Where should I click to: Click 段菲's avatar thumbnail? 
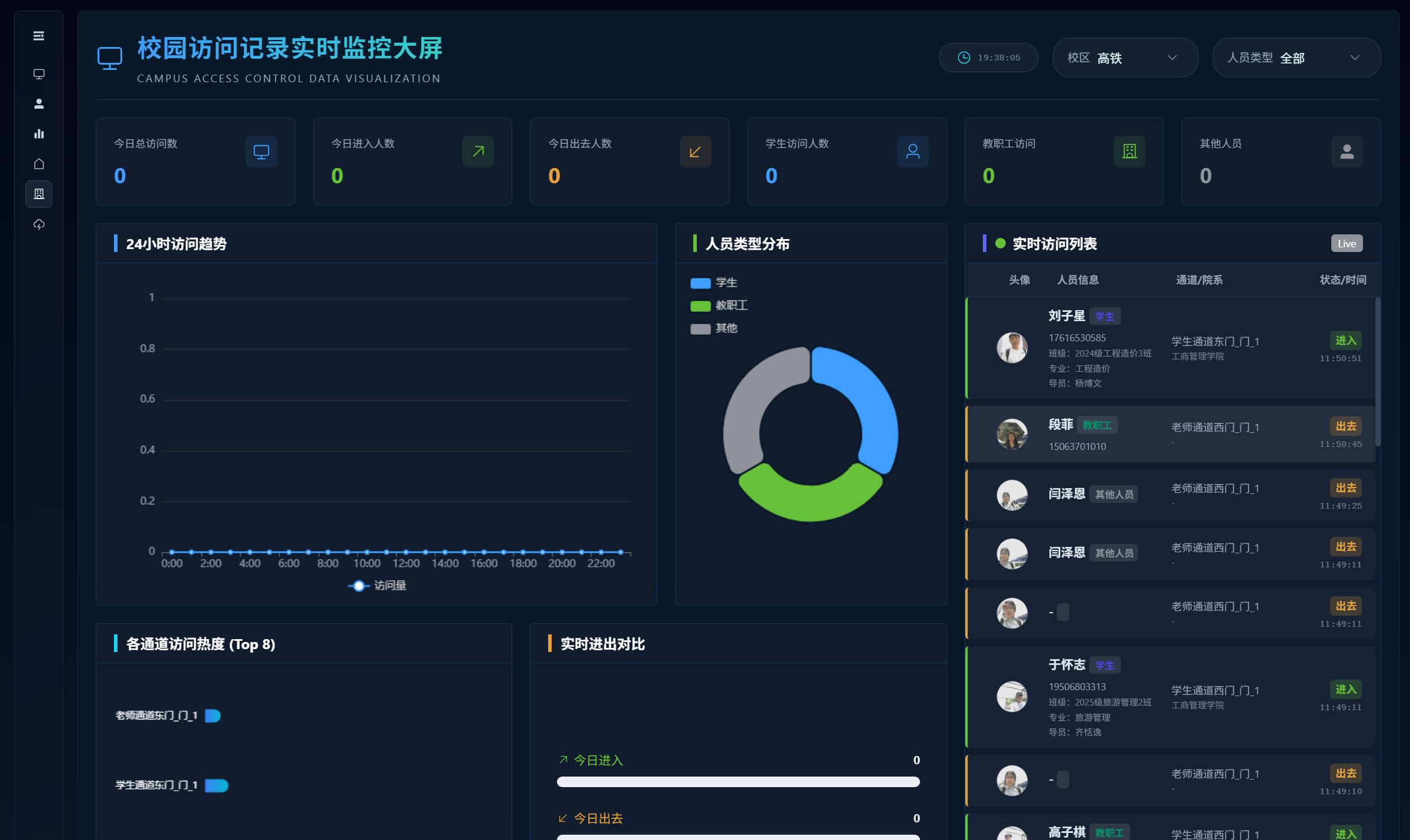pyautogui.click(x=1012, y=435)
